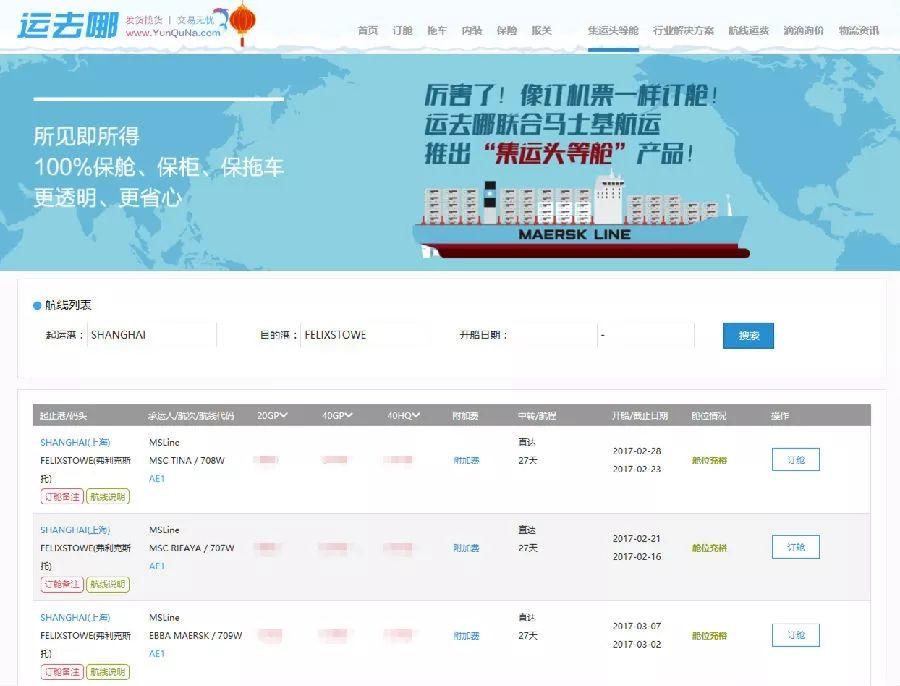The image size is (900, 686).
Task: Click 订舱 book button for MSC TINA
Action: click(796, 460)
